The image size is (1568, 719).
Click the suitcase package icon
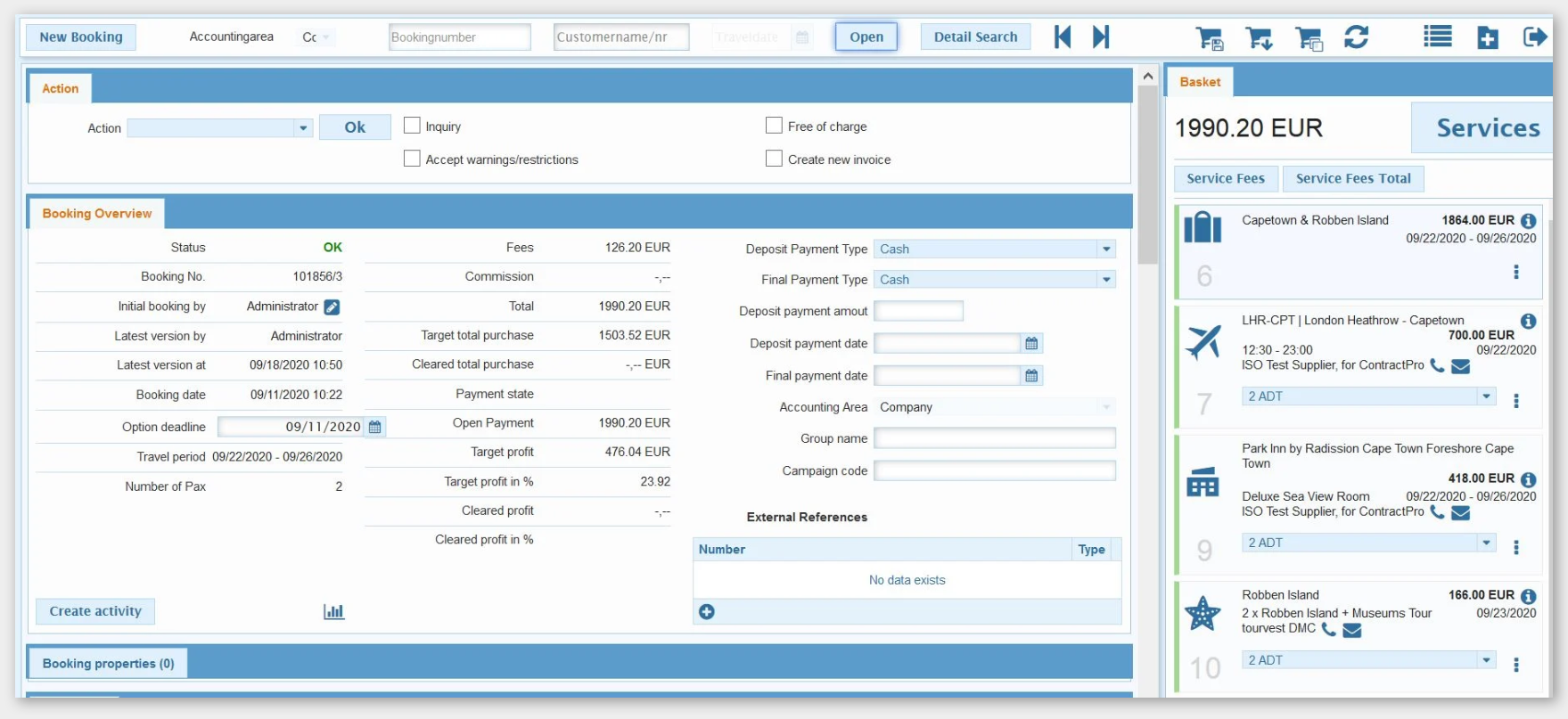pyautogui.click(x=1203, y=227)
